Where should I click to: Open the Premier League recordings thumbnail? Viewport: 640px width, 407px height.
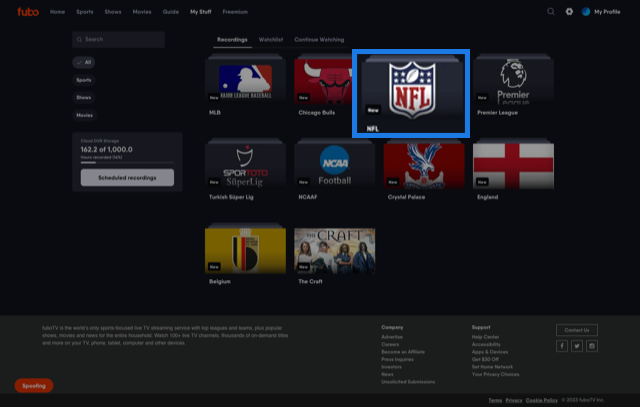tap(513, 81)
